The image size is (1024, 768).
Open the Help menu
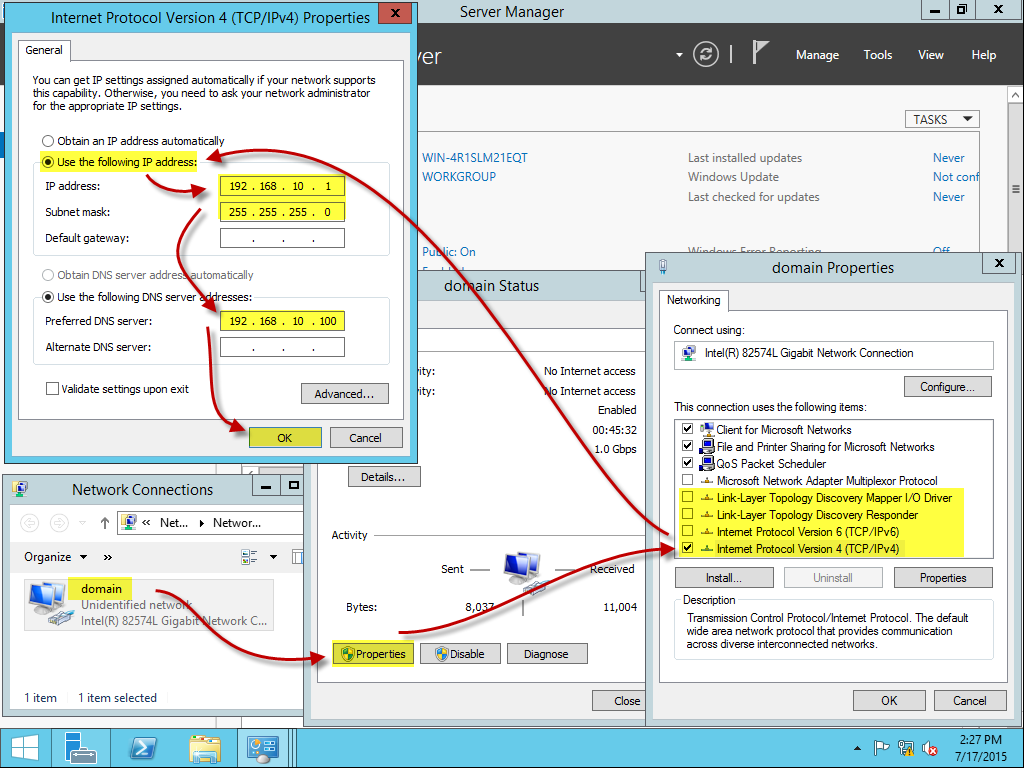(984, 56)
